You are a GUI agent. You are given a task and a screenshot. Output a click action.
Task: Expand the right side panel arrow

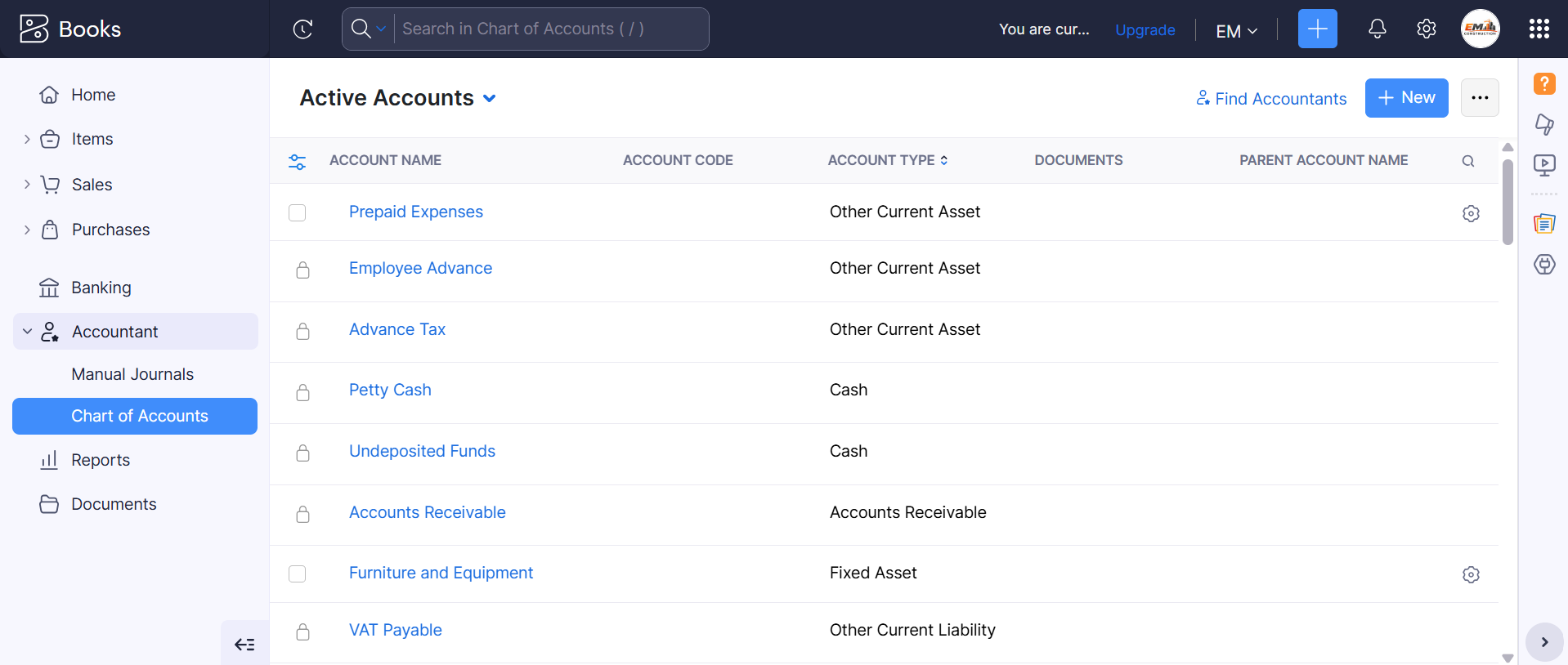click(1543, 642)
